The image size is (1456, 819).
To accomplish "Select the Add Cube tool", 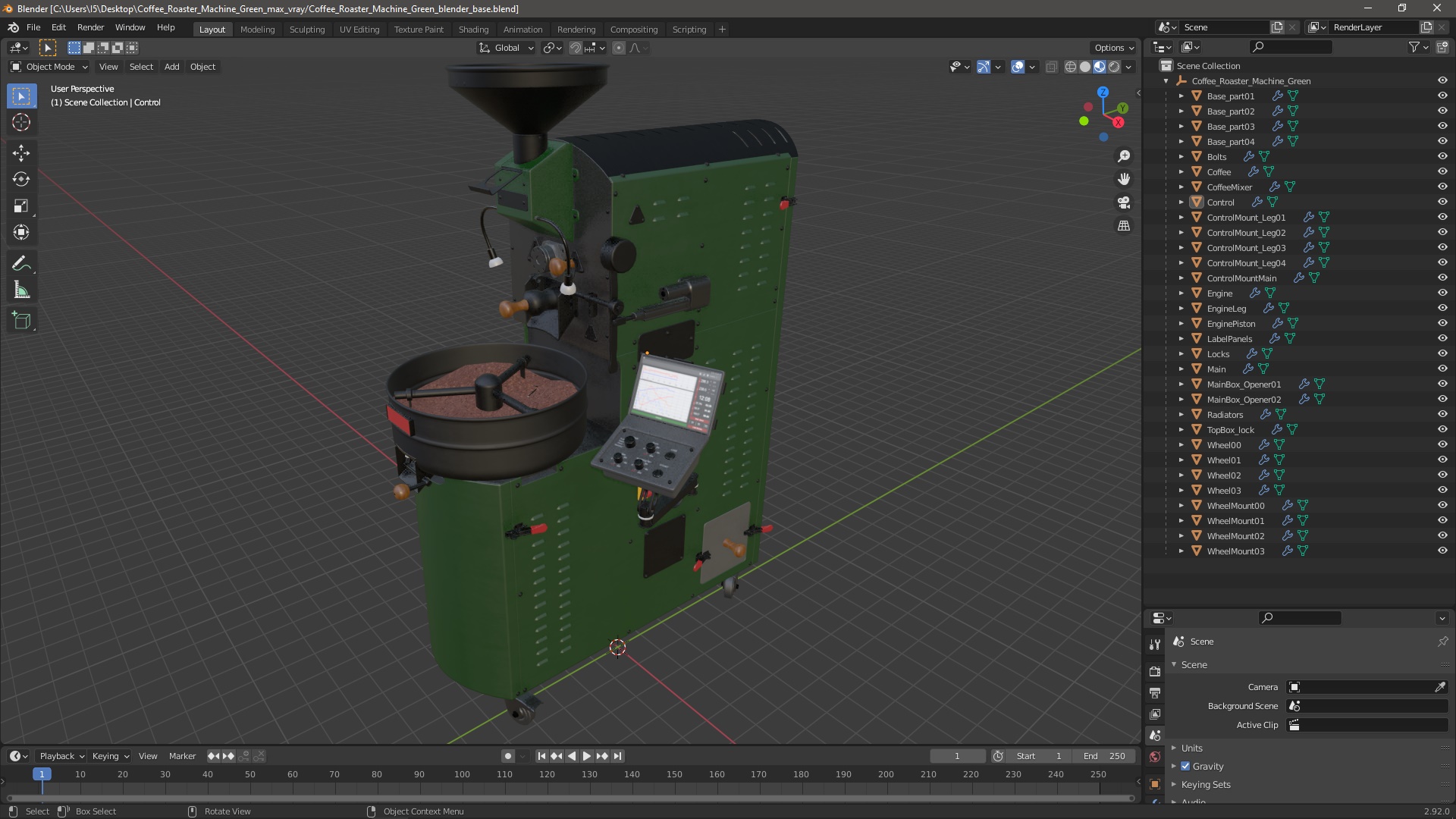I will click(x=21, y=320).
